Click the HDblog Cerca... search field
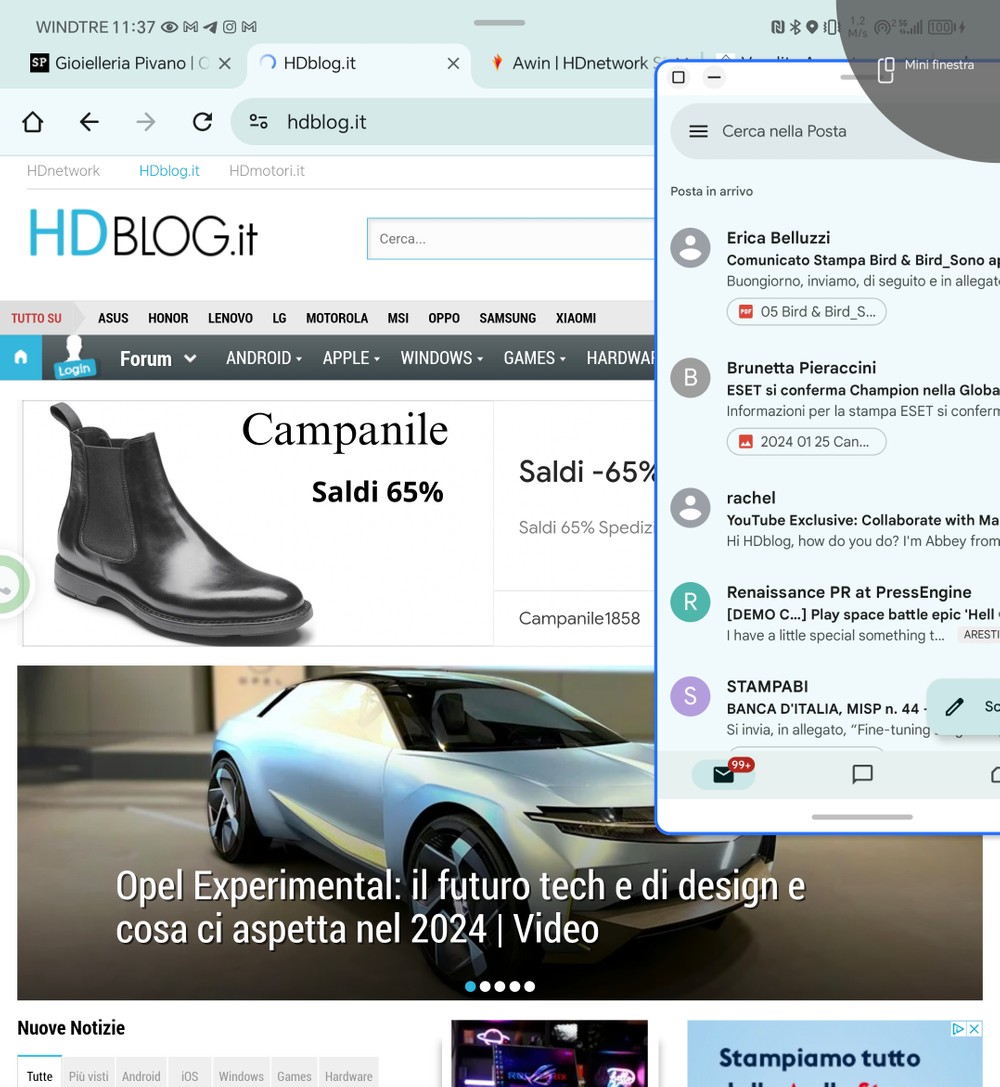 point(511,239)
